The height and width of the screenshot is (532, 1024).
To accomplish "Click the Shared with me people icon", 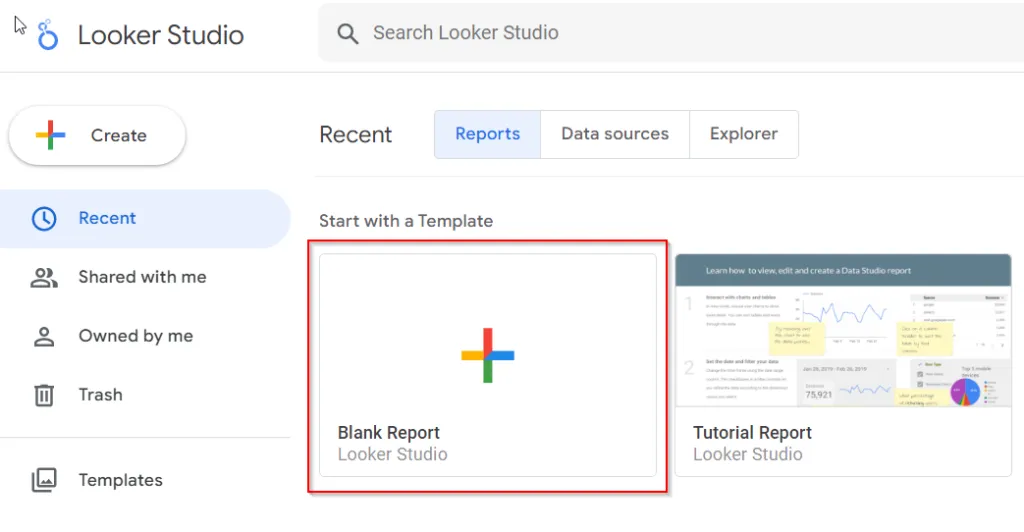I will tap(44, 277).
